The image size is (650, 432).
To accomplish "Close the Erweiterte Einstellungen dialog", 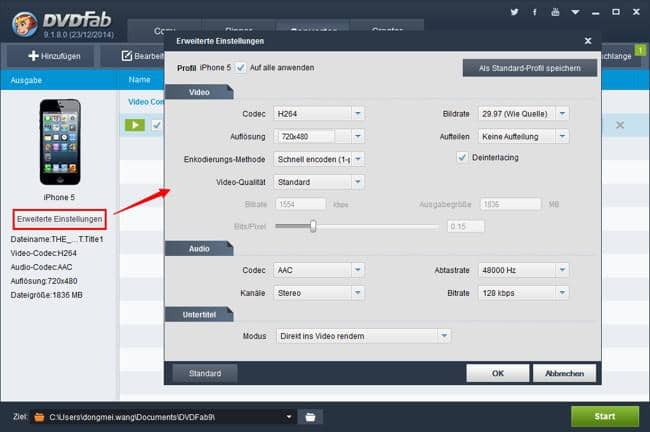I will click(x=588, y=41).
